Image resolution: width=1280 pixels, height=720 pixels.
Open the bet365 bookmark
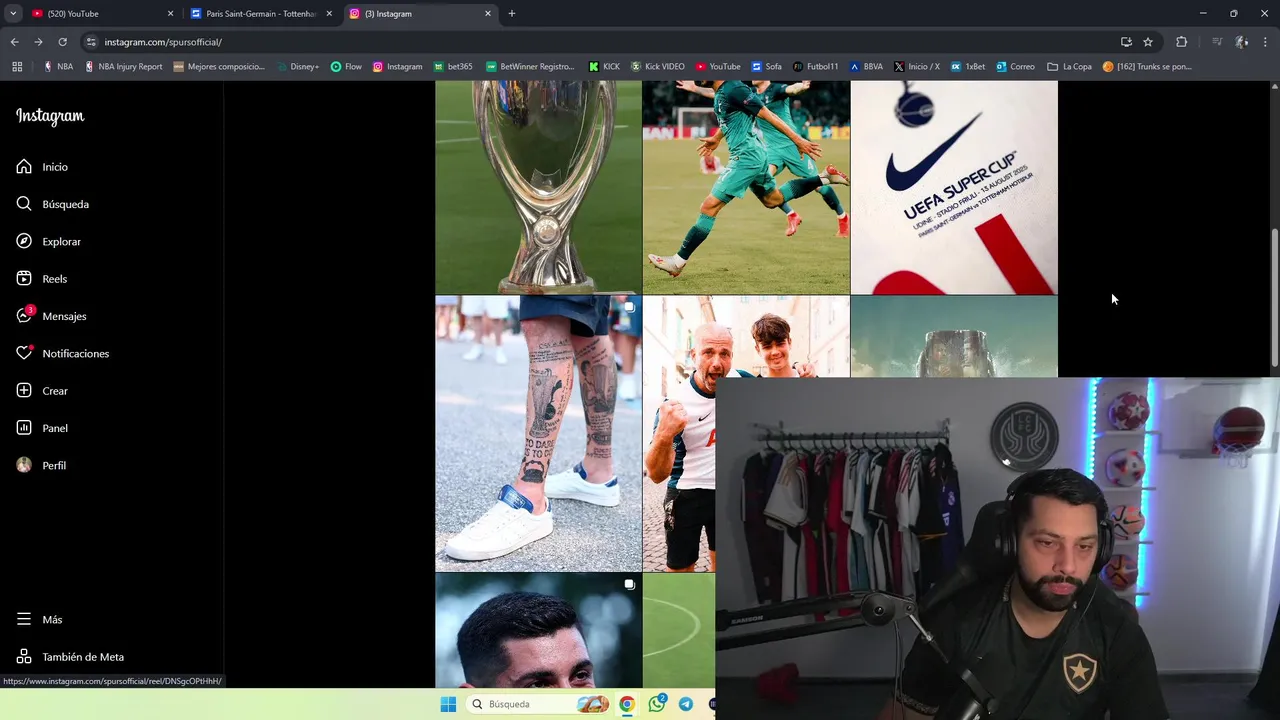[453, 67]
